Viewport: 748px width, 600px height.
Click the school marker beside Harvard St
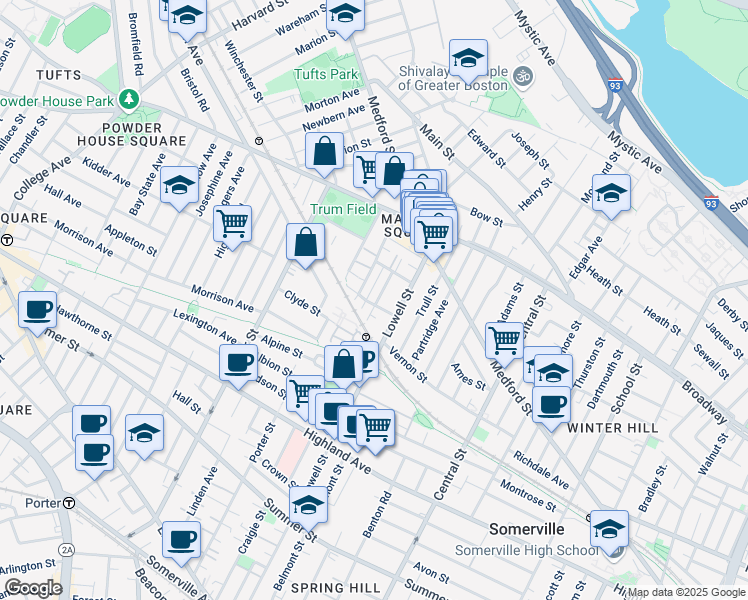coord(187,17)
